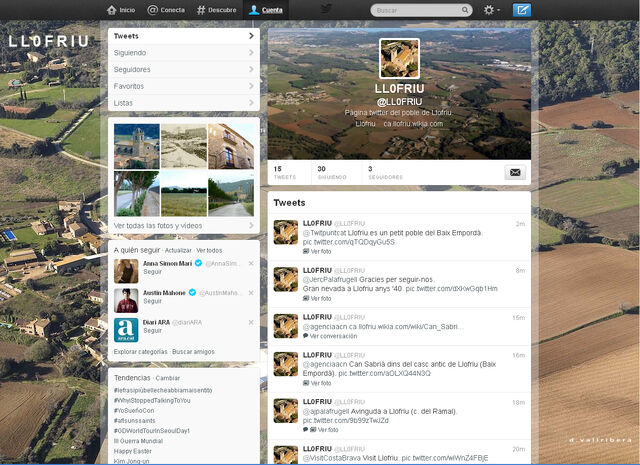
Task: Click the 15 Tweets counter
Action: click(284, 173)
